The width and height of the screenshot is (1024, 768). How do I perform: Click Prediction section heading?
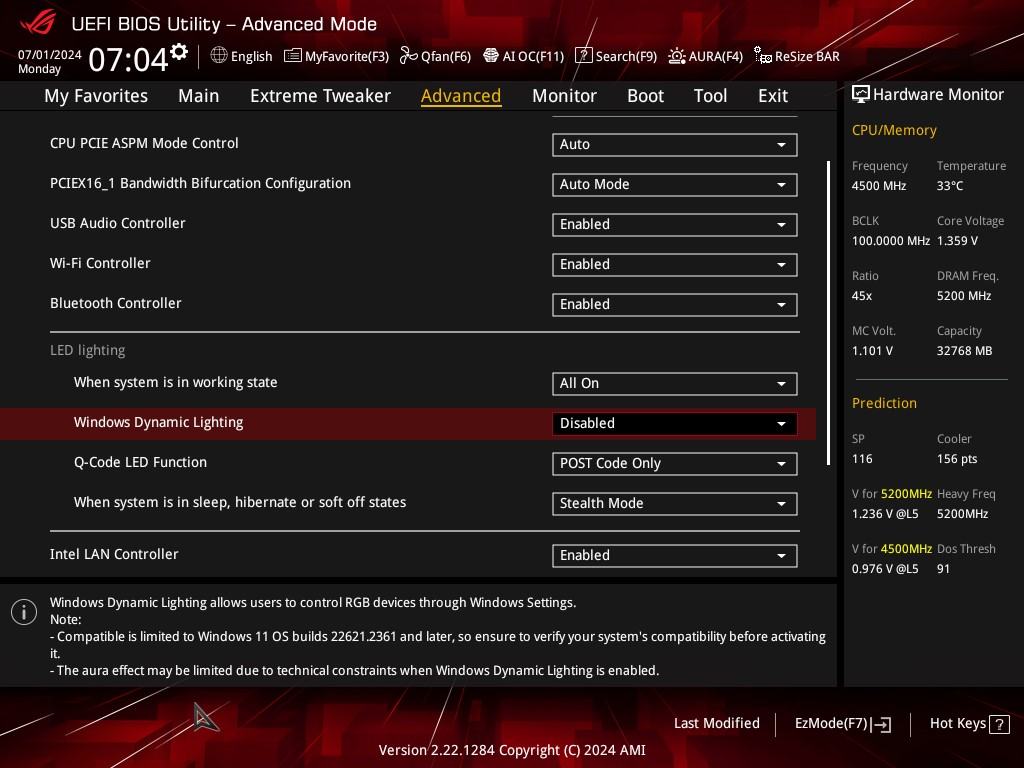pos(884,403)
